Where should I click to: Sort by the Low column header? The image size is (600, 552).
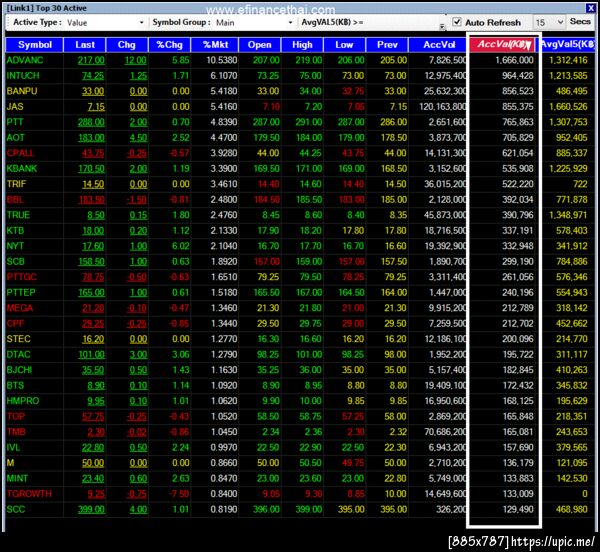tap(344, 45)
